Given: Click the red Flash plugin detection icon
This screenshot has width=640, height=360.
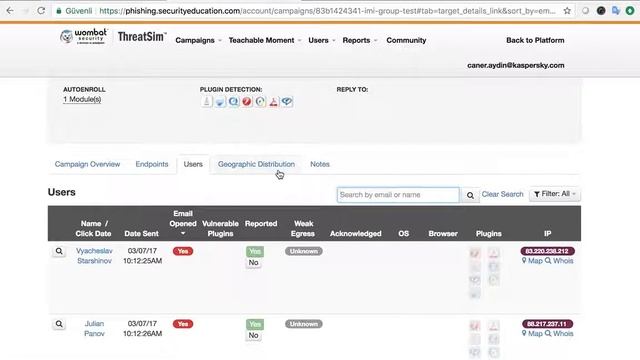Looking at the screenshot, I should pyautogui.click(x=247, y=101).
